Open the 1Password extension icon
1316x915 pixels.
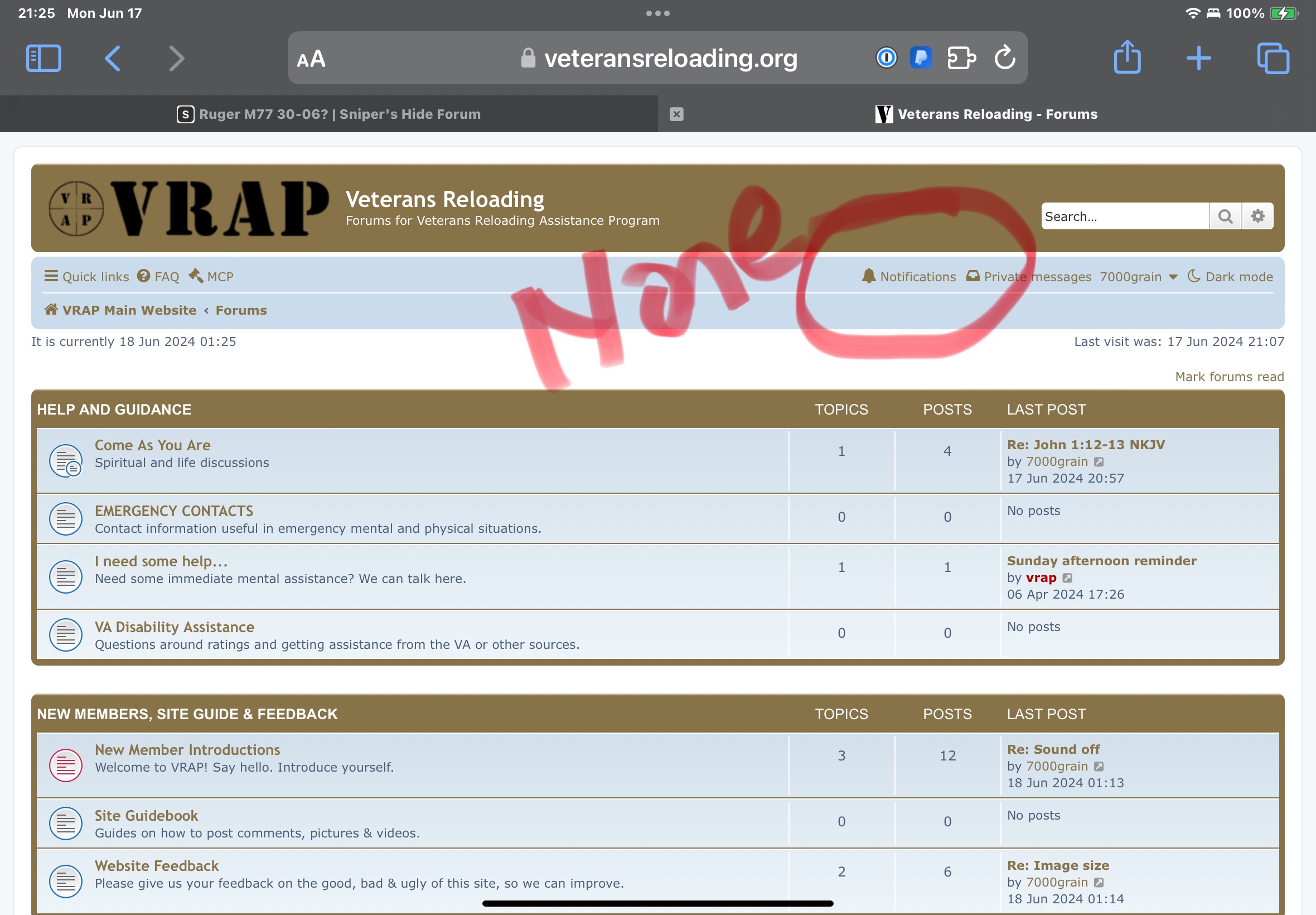point(886,58)
